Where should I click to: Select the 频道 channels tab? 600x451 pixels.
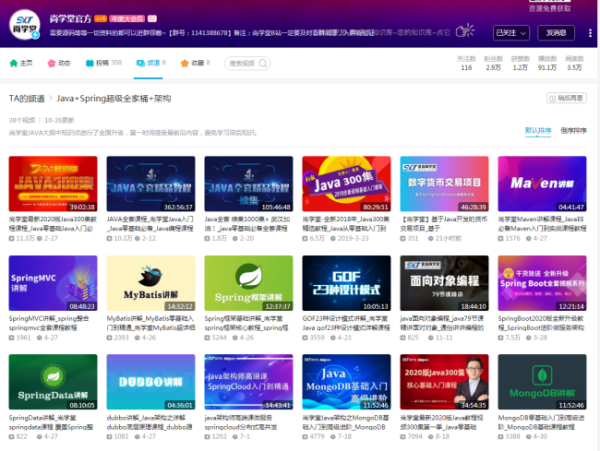(x=151, y=62)
